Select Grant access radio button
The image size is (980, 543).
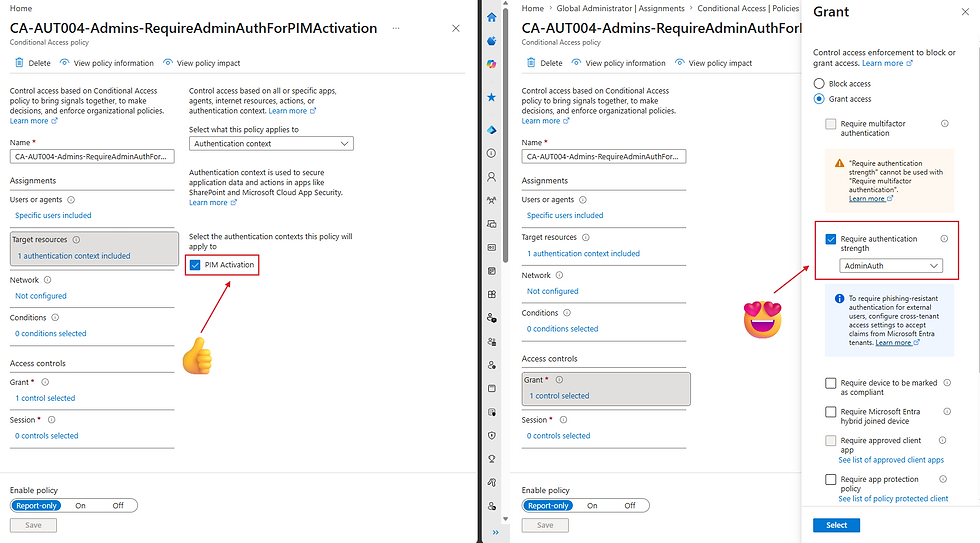coord(819,99)
